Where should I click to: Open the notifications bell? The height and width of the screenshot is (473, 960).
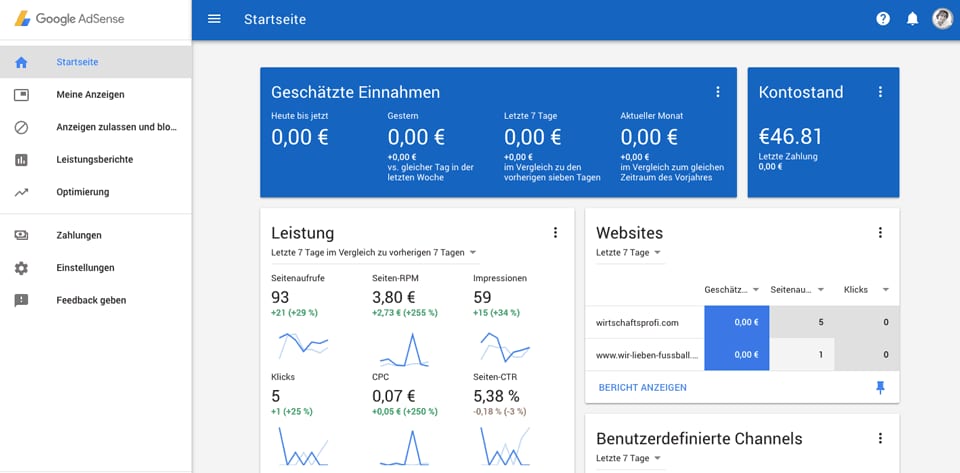[913, 19]
